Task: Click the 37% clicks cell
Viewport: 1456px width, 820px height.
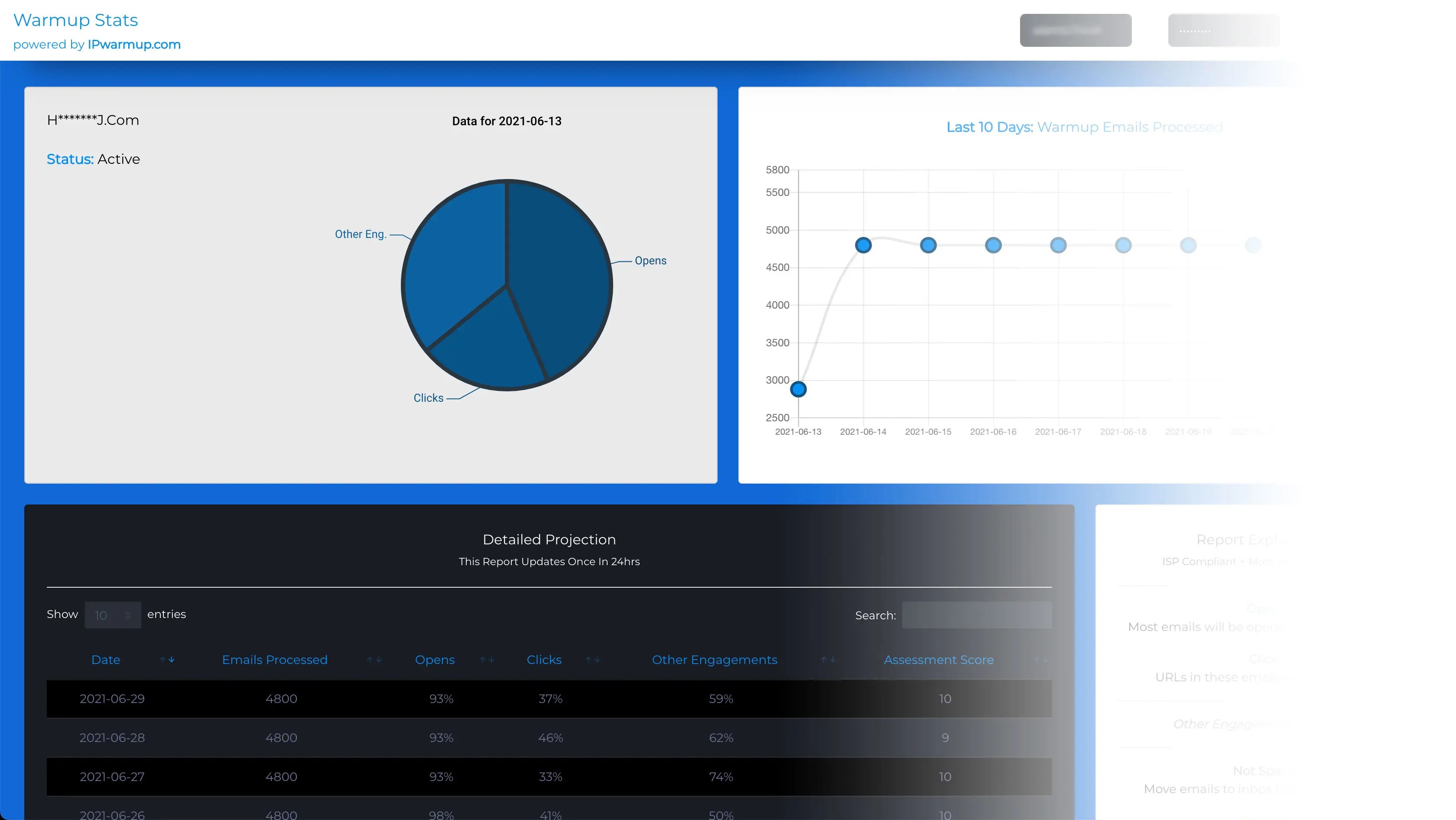Action: pyautogui.click(x=550, y=699)
